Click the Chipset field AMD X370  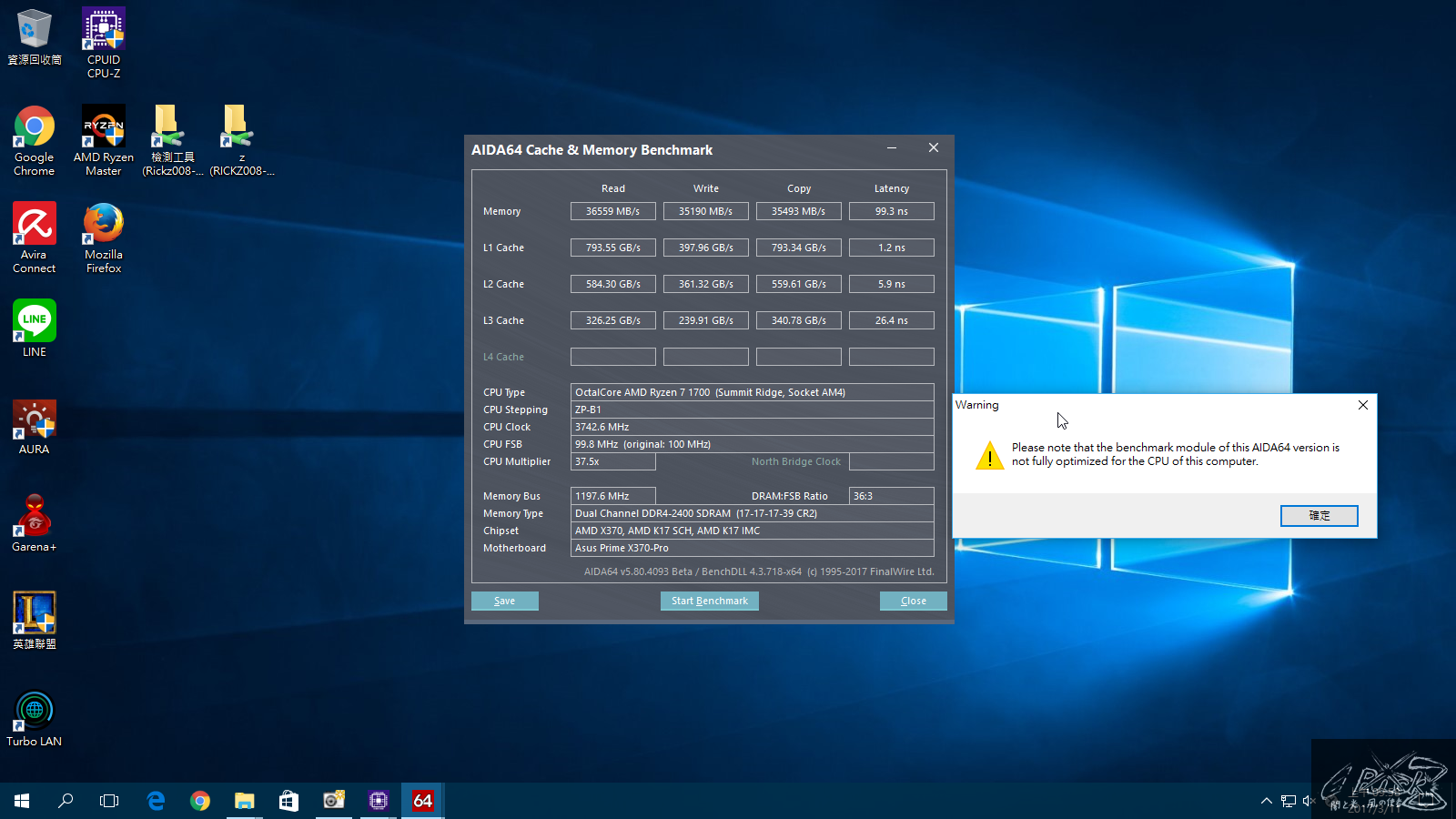753,531
